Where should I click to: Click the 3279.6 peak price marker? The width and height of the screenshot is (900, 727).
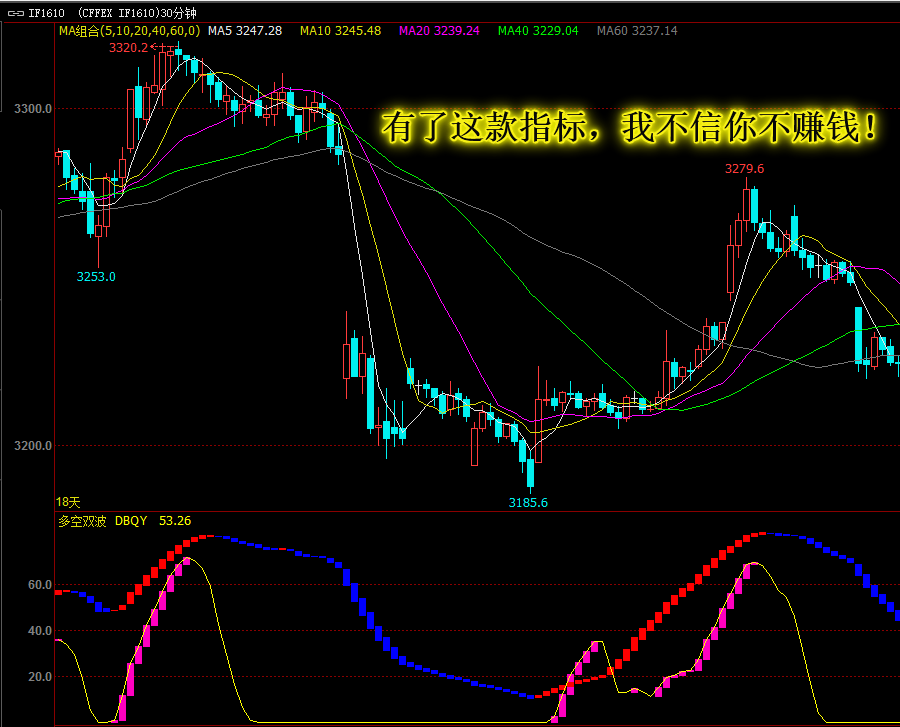click(744, 169)
